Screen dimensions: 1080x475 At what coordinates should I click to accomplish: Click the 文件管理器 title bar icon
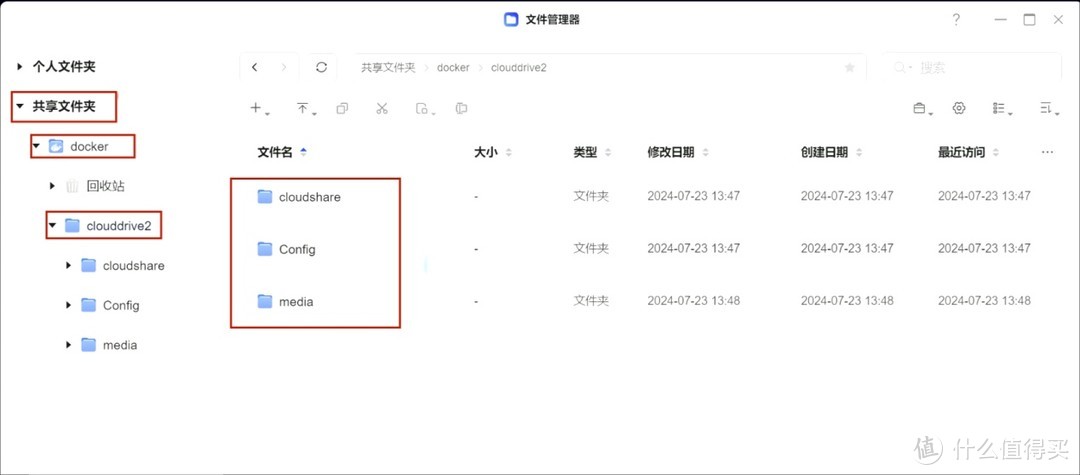tap(511, 20)
